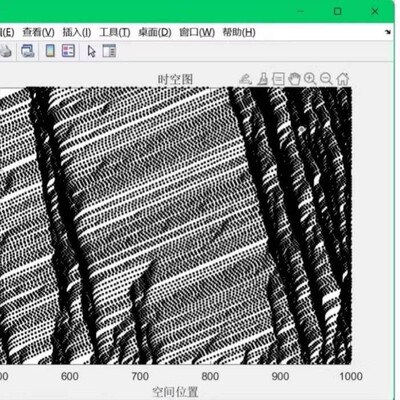This screenshot has height=400, width=400.
Task: Close the figure window
Action: (375, 11)
